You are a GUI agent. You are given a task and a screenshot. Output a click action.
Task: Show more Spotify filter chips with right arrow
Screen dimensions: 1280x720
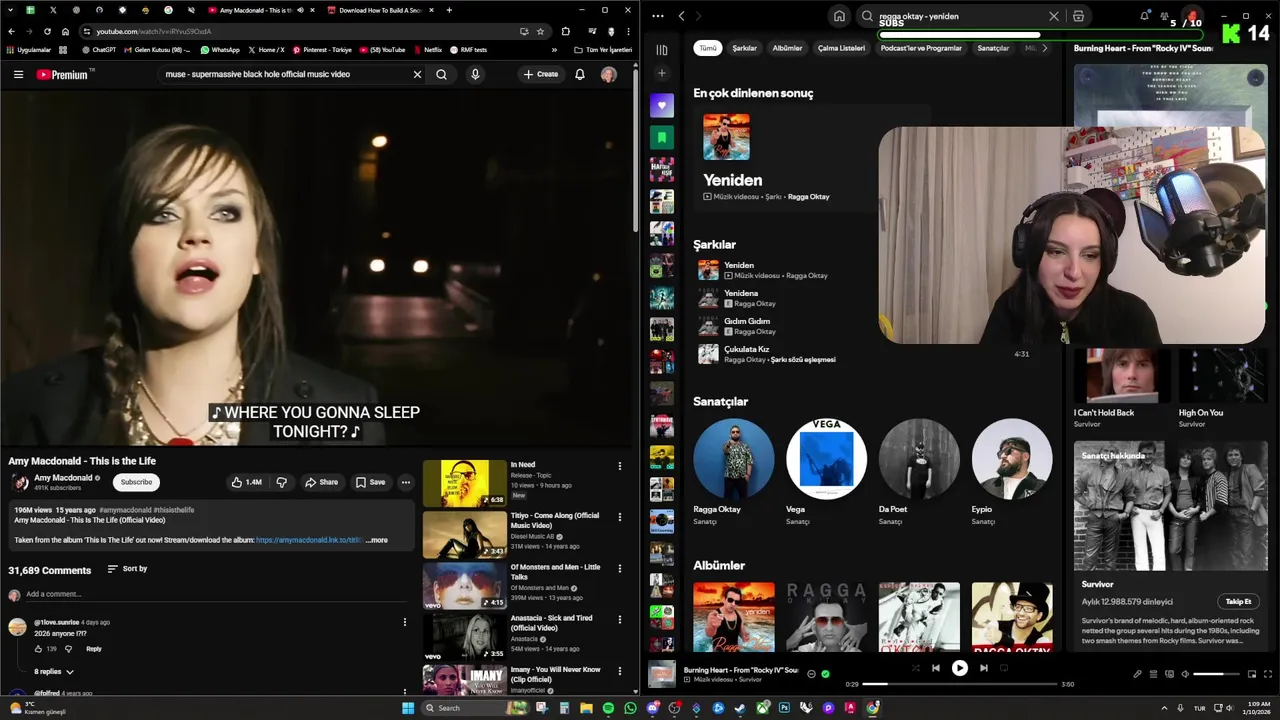[1044, 48]
